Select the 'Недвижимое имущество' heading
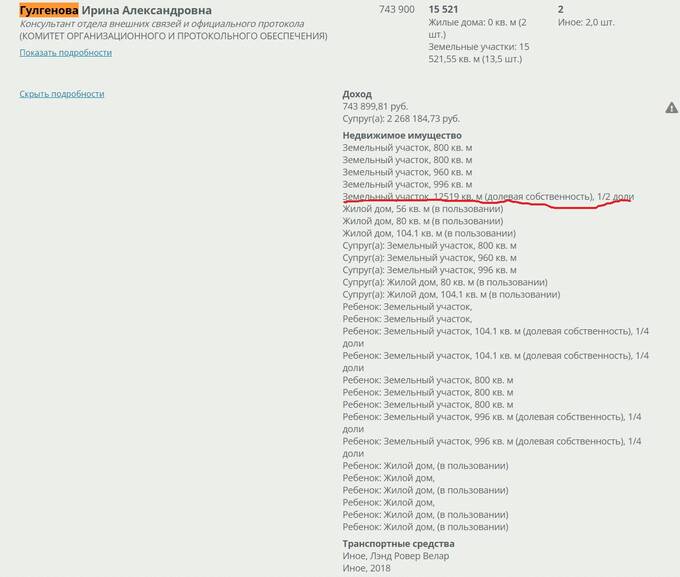The image size is (680, 577). (402, 135)
